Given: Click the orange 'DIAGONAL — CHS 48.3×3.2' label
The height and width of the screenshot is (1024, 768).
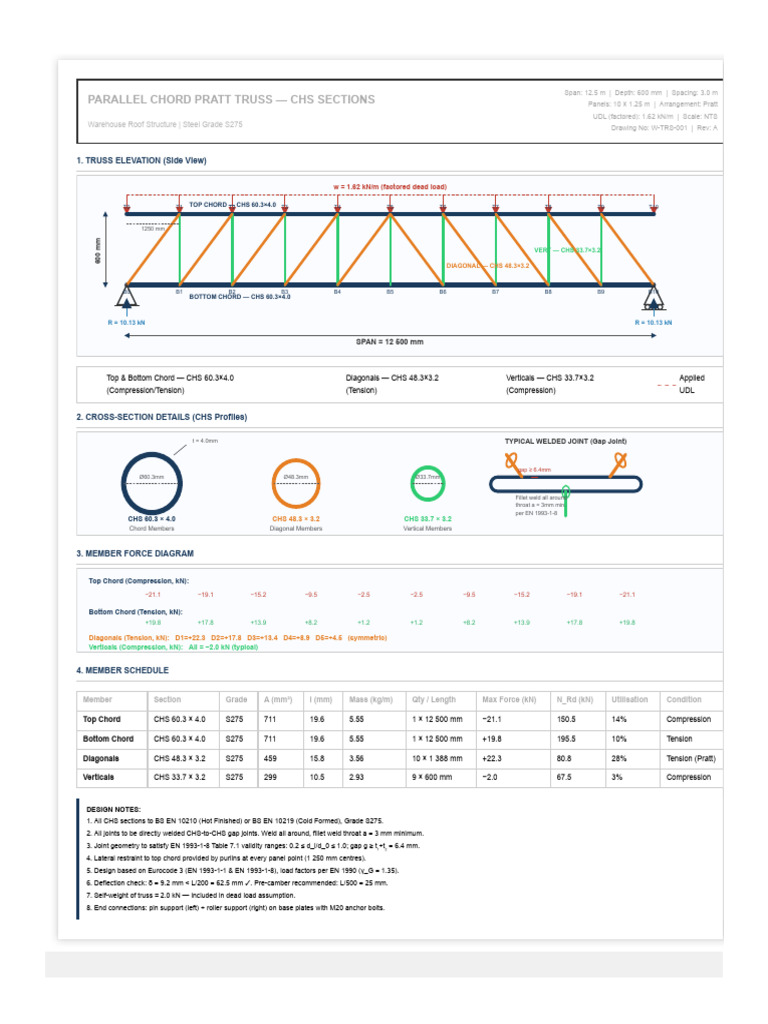Looking at the screenshot, I should 488,266.
